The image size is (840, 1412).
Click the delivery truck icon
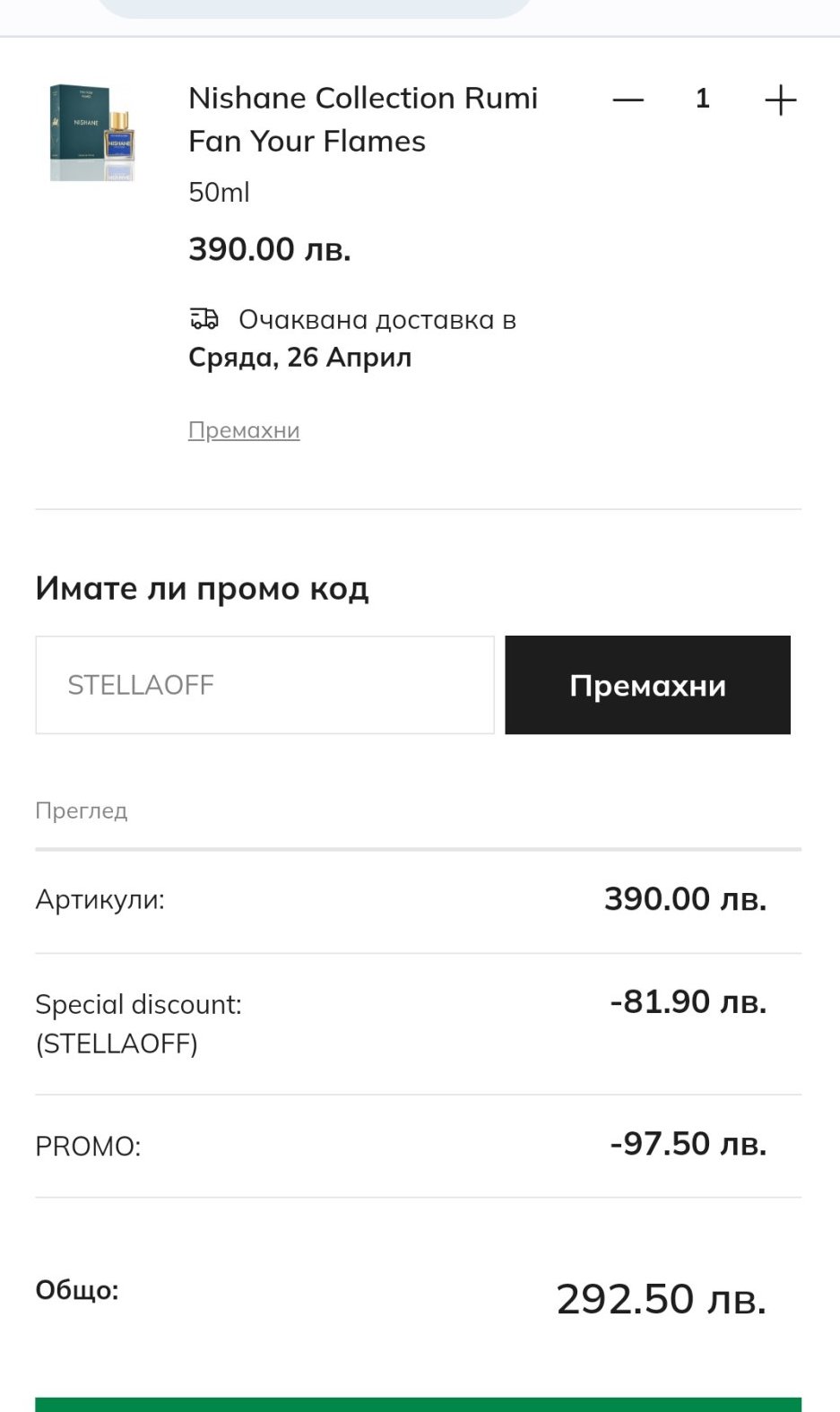(x=204, y=318)
